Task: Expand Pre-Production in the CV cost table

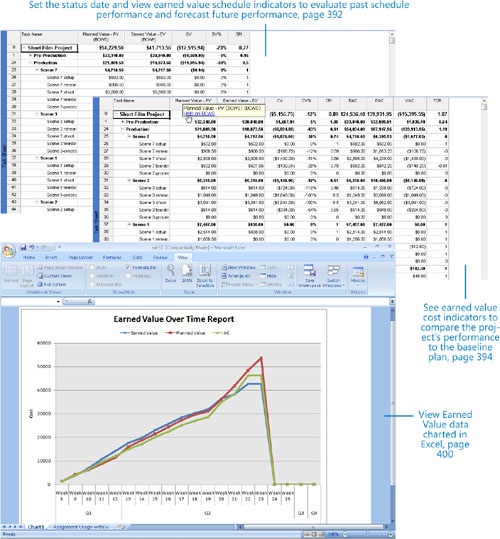Action: click(123, 122)
